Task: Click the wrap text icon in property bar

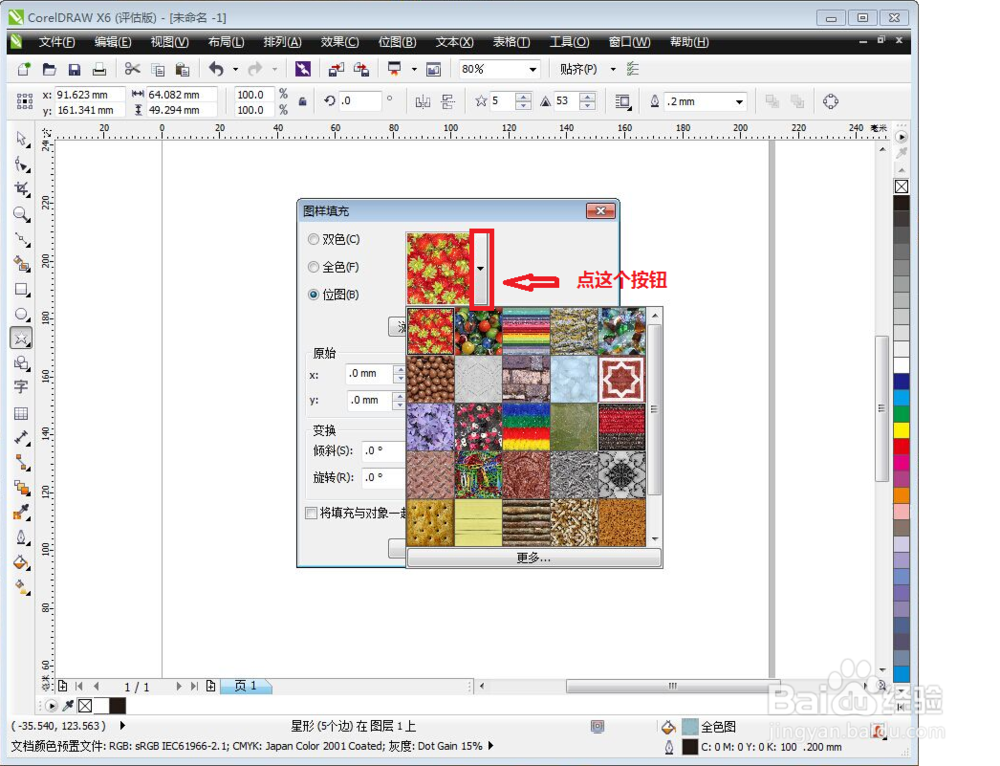Action: tap(623, 101)
